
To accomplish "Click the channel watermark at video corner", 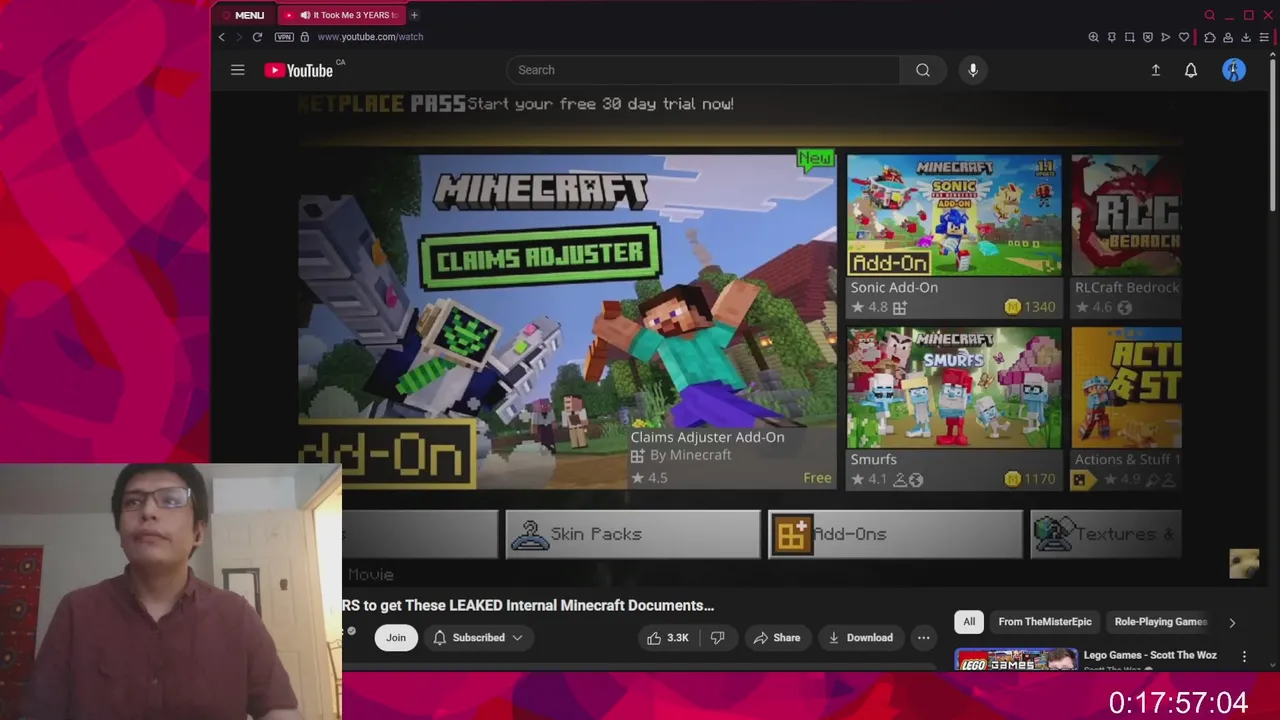I will click(1244, 563).
